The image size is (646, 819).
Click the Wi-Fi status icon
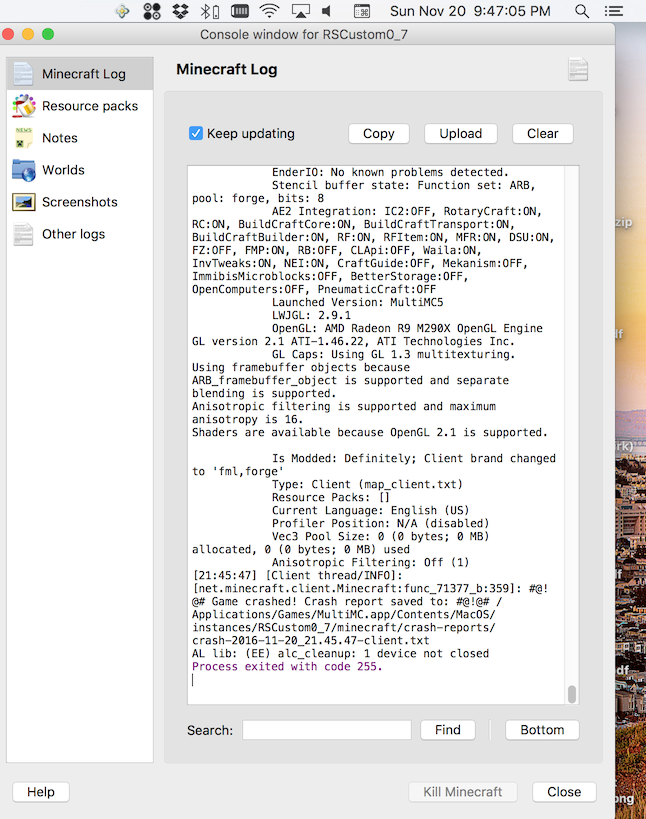coord(269,12)
